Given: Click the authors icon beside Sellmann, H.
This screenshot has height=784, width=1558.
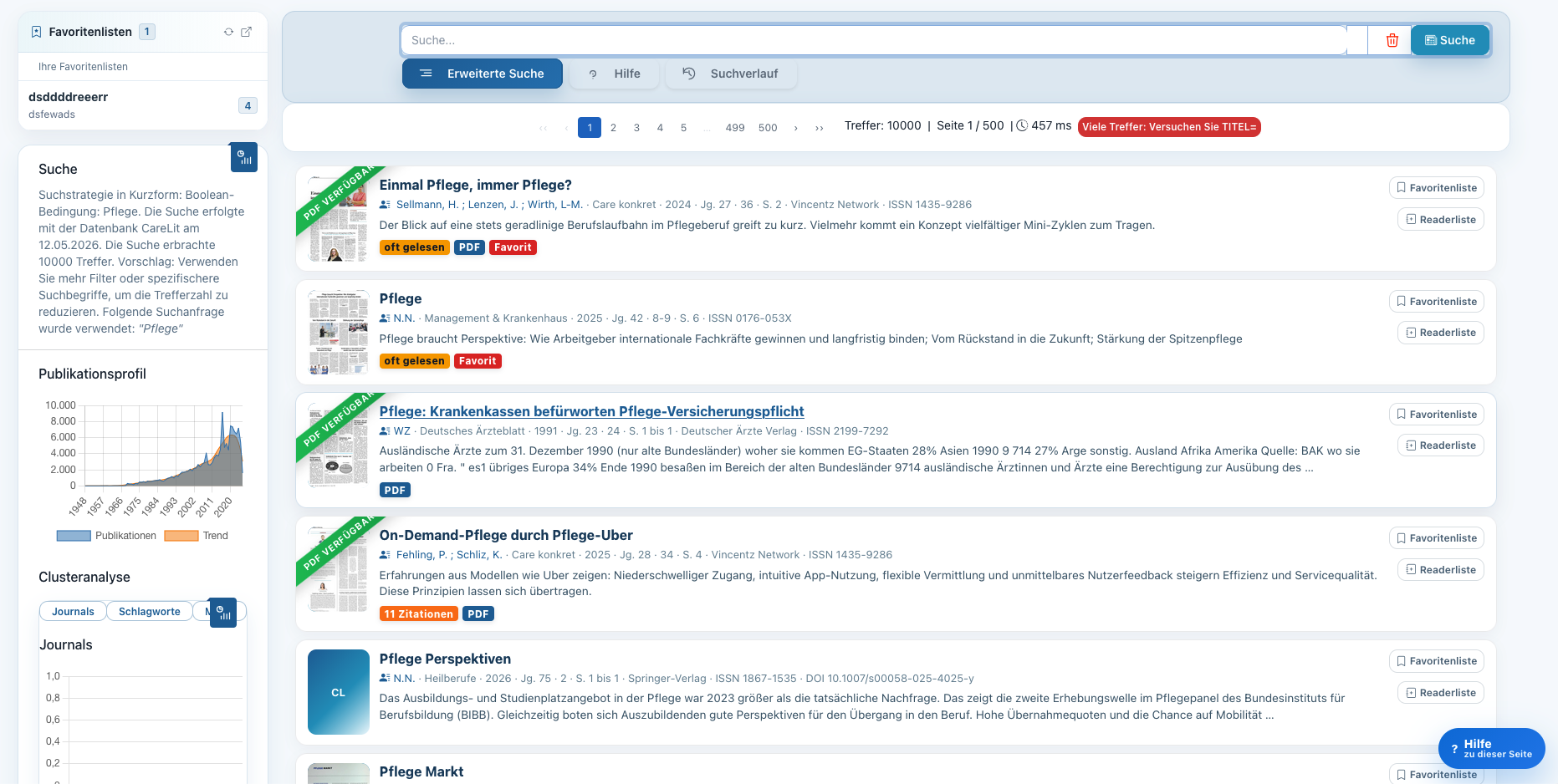Looking at the screenshot, I should click(x=385, y=205).
